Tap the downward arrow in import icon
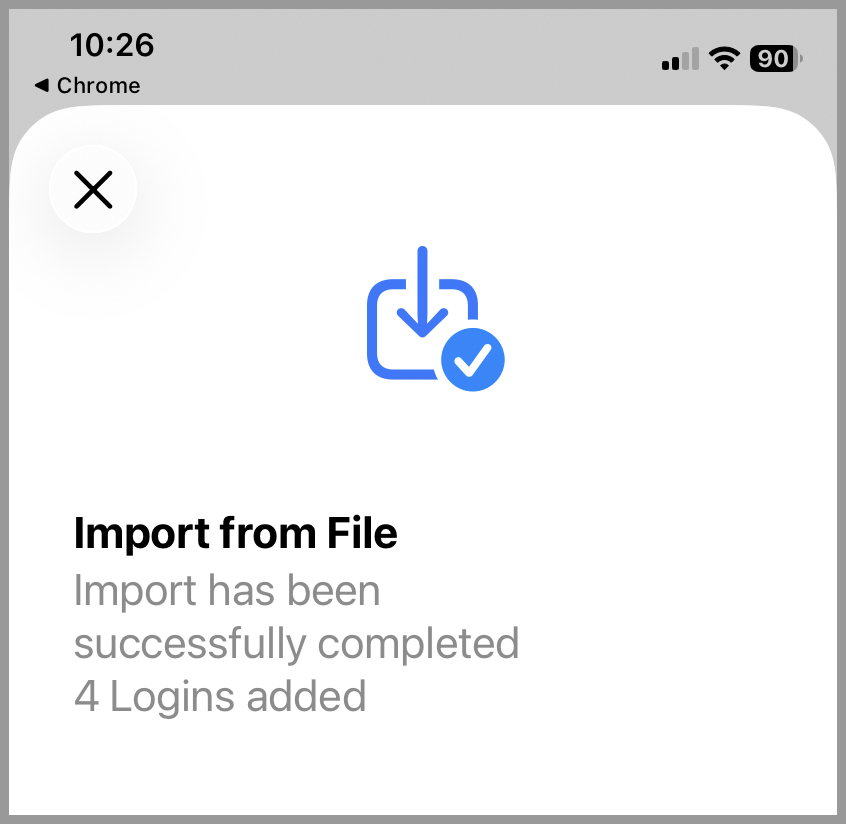The image size is (846, 824). pyautogui.click(x=422, y=292)
